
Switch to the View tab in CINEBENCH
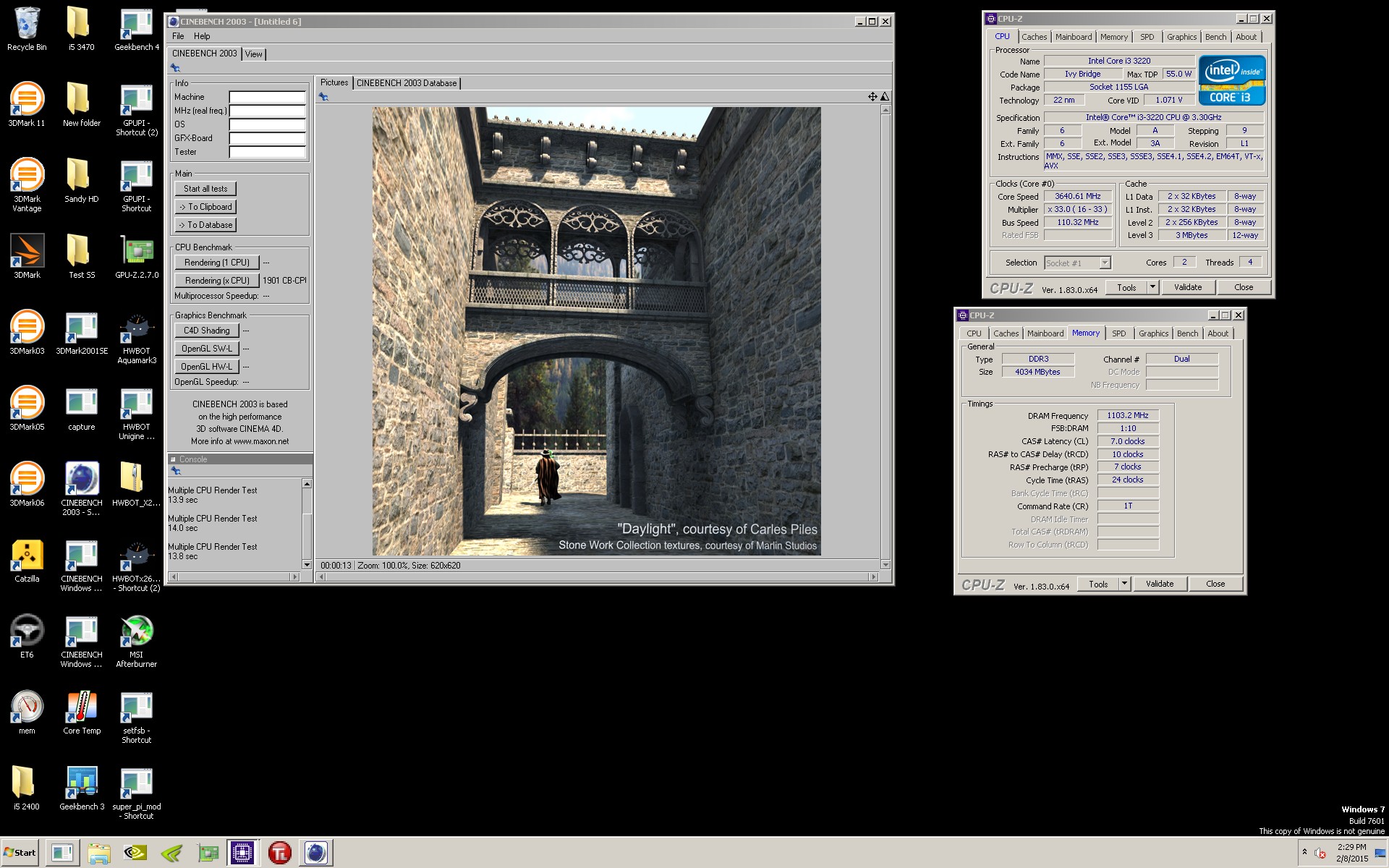coord(254,54)
